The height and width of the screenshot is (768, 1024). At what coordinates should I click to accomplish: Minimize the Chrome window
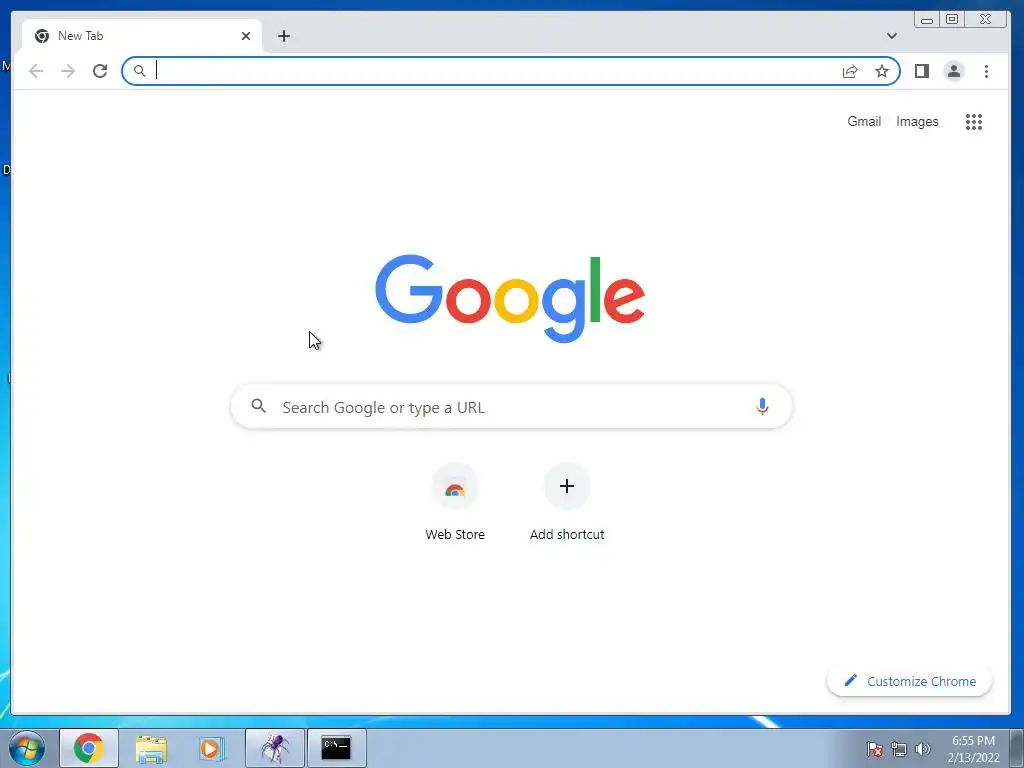pos(927,20)
